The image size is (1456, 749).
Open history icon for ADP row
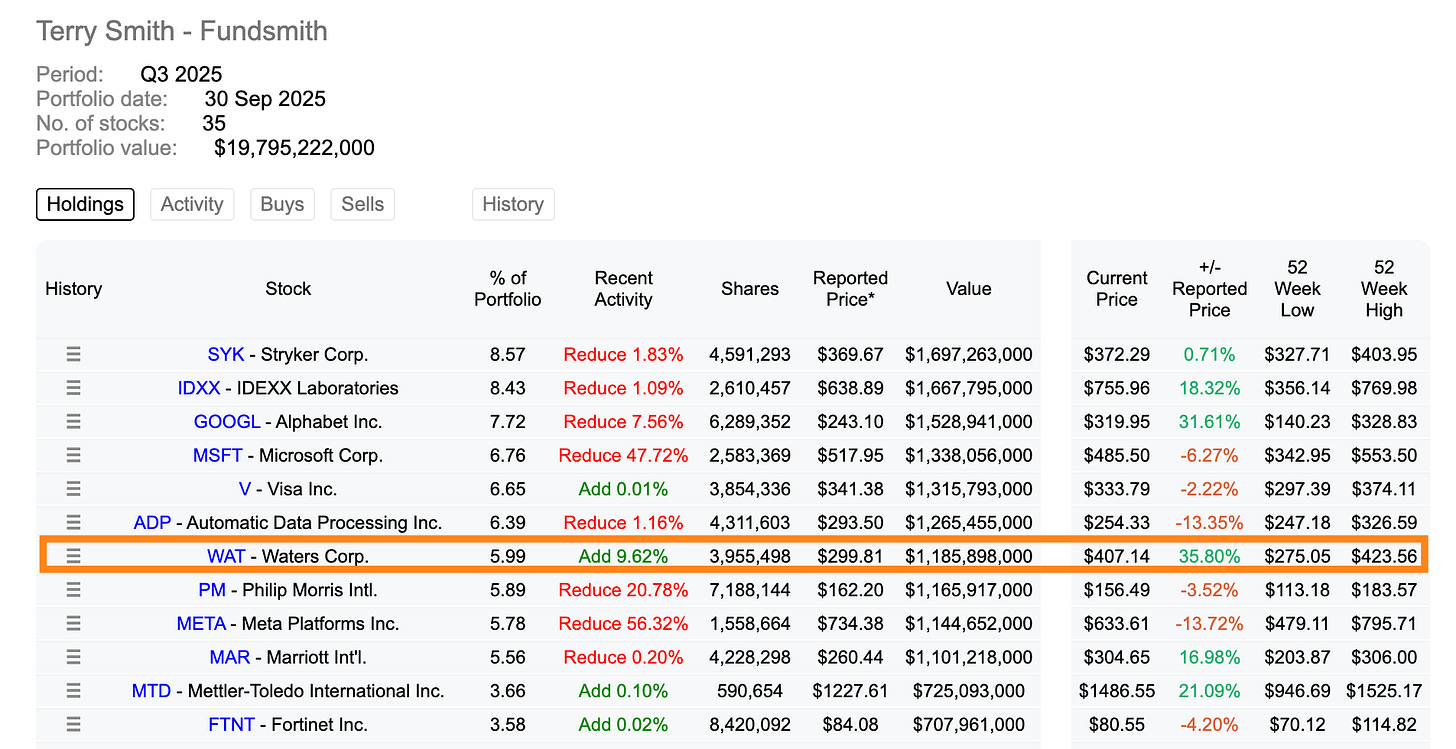click(73, 523)
